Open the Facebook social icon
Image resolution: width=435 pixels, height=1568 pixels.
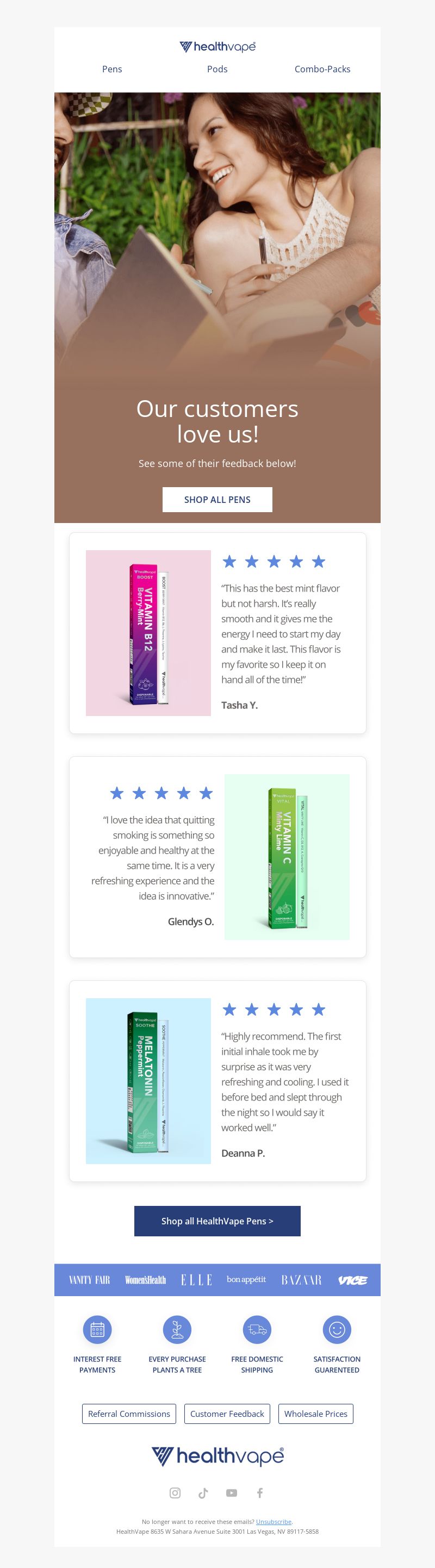tap(260, 1492)
